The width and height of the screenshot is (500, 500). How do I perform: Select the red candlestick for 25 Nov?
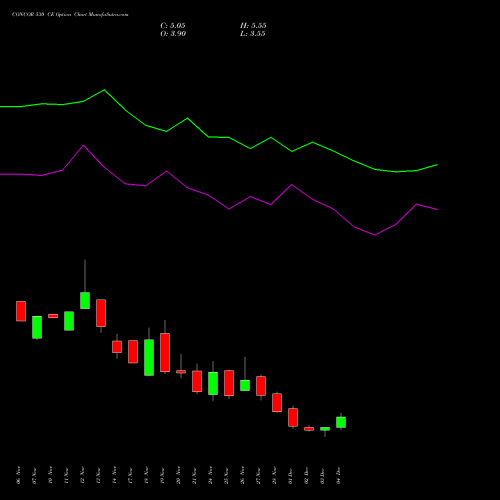pos(229,383)
